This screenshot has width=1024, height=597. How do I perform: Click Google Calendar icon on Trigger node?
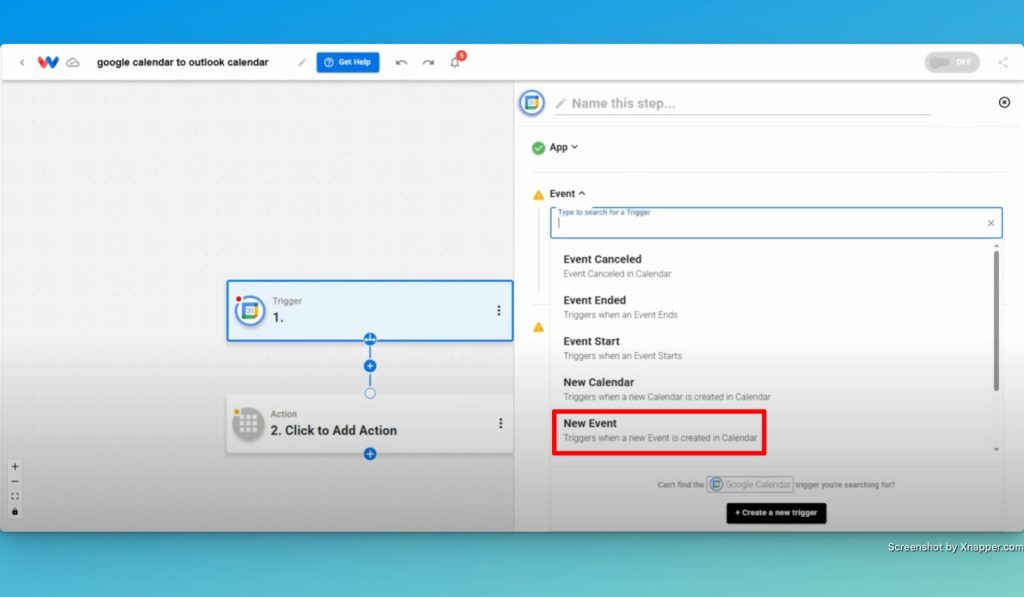pyautogui.click(x=249, y=311)
